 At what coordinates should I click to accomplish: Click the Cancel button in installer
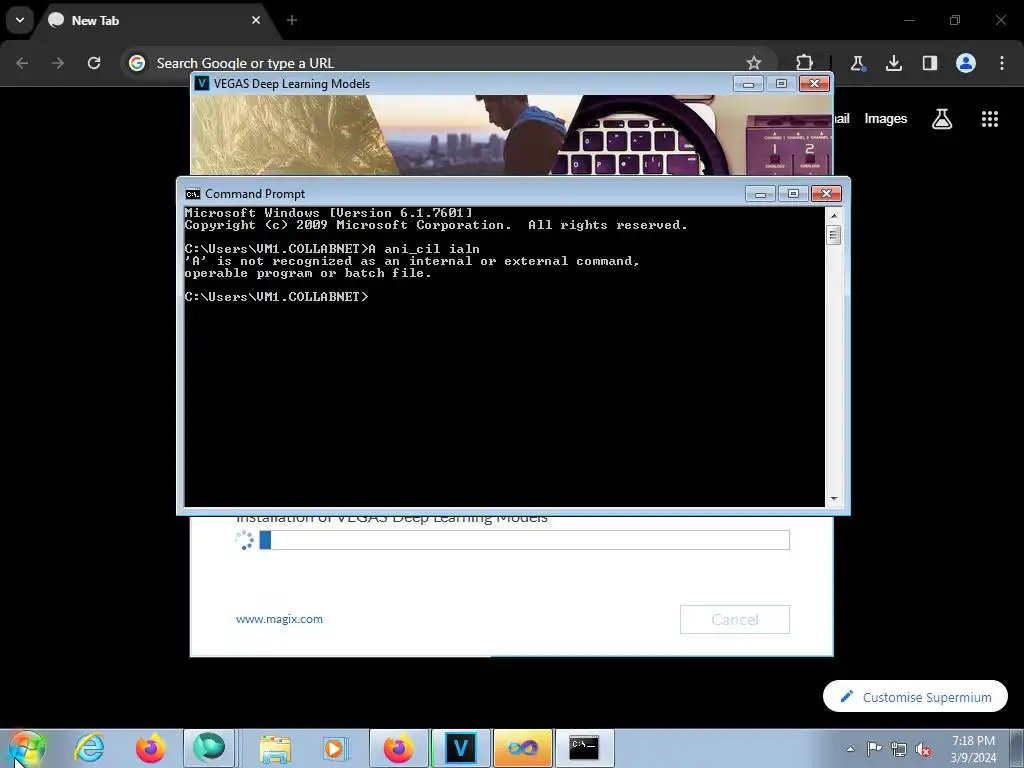pyautogui.click(x=735, y=619)
